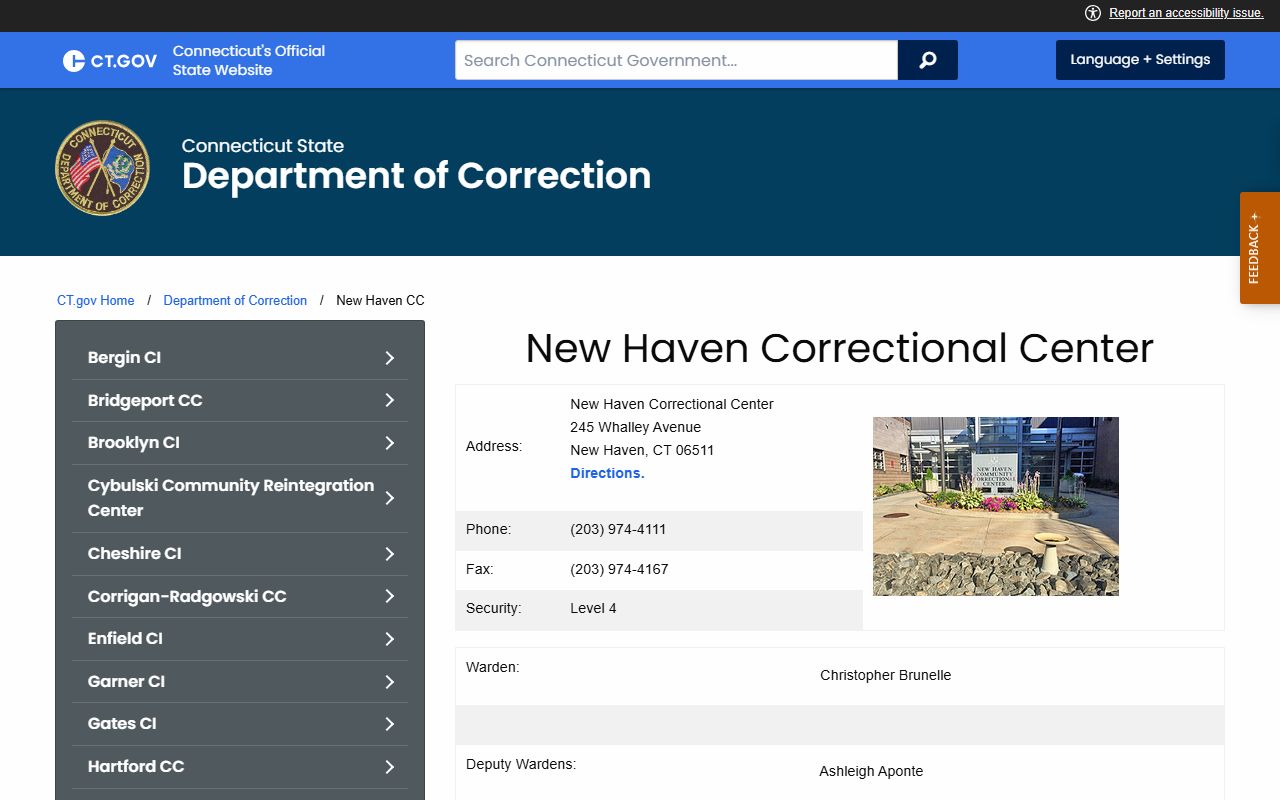
Task: Open Enfield CI in sidebar
Action: (125, 638)
